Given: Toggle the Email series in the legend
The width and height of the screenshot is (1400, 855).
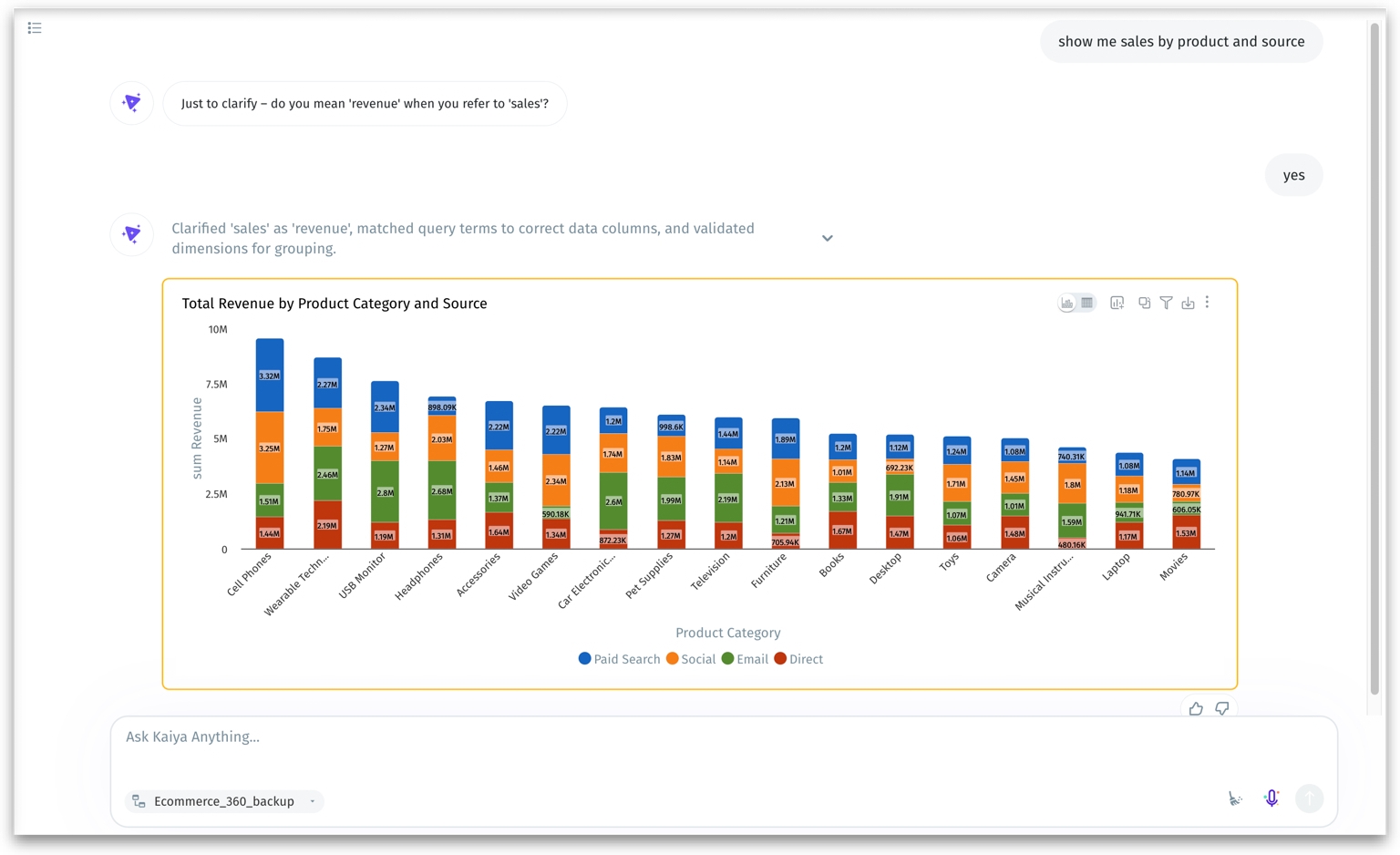Looking at the screenshot, I should click(745, 659).
